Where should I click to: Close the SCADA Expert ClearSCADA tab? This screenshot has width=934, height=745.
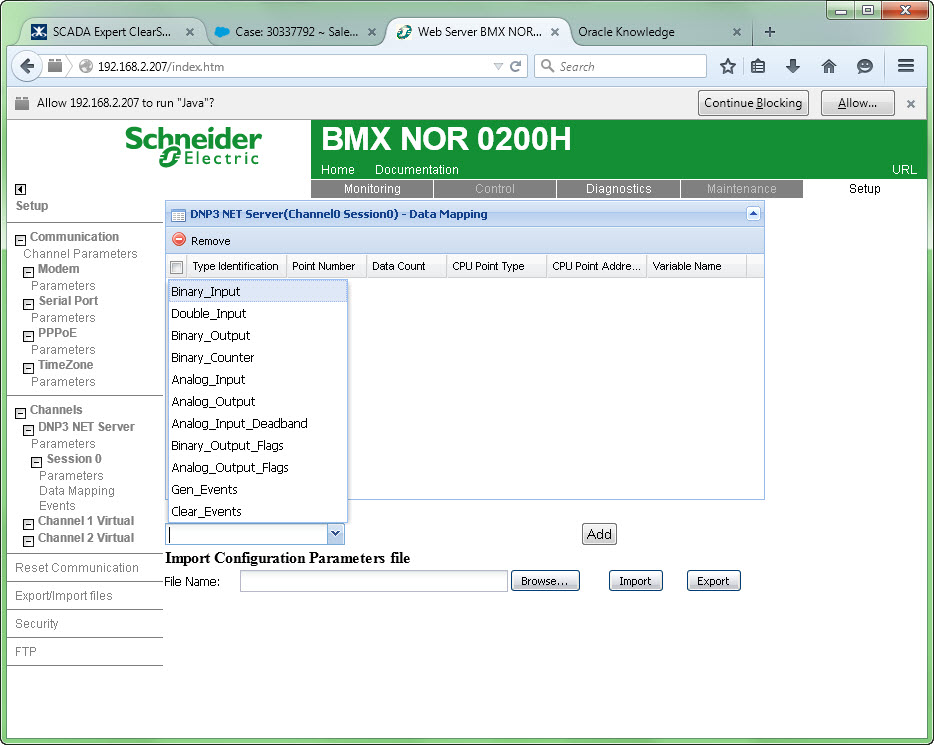click(x=189, y=32)
